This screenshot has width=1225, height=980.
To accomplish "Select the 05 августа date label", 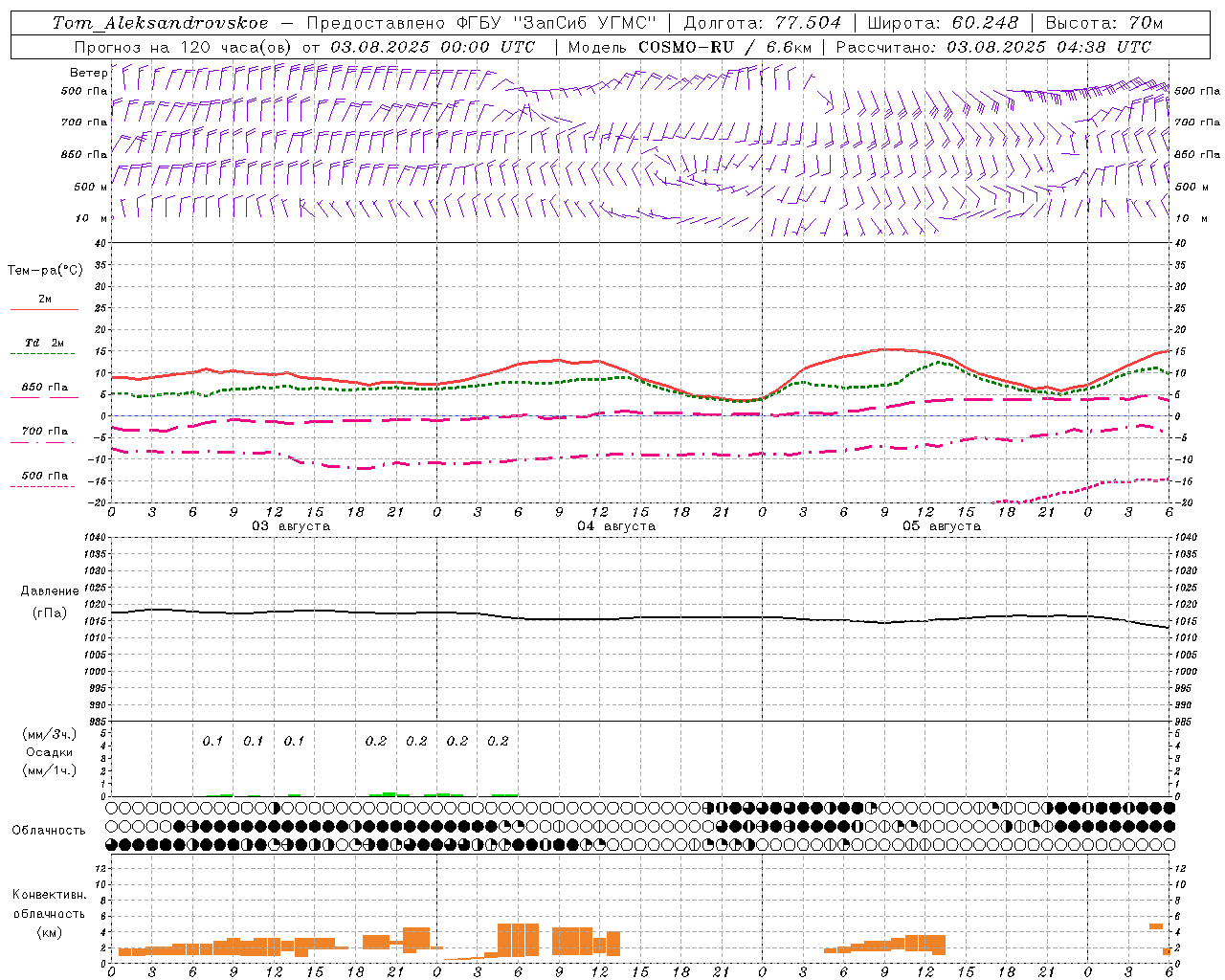I will click(942, 526).
